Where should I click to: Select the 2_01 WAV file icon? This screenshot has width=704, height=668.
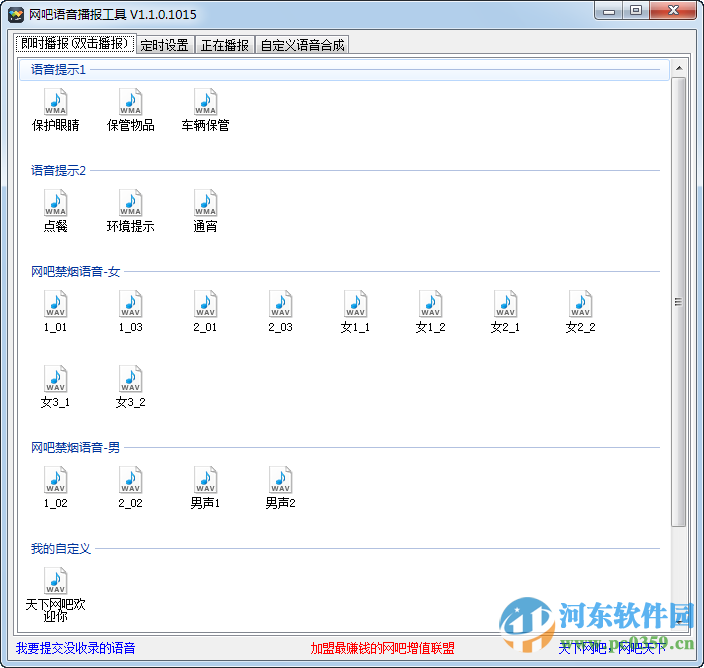point(205,304)
